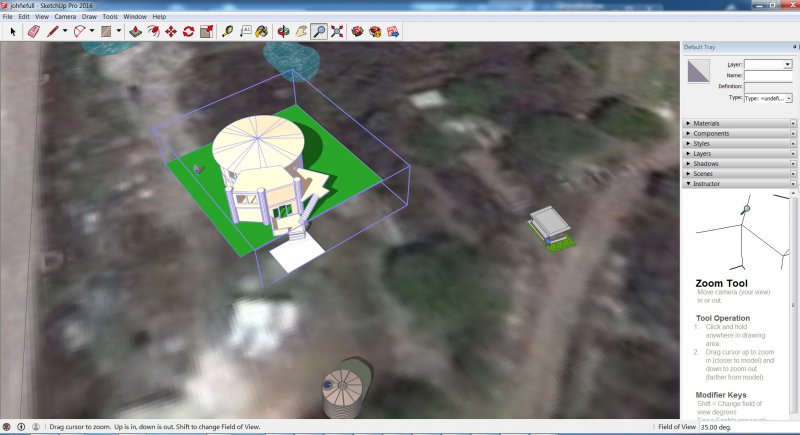Open the File menu

click(x=8, y=17)
